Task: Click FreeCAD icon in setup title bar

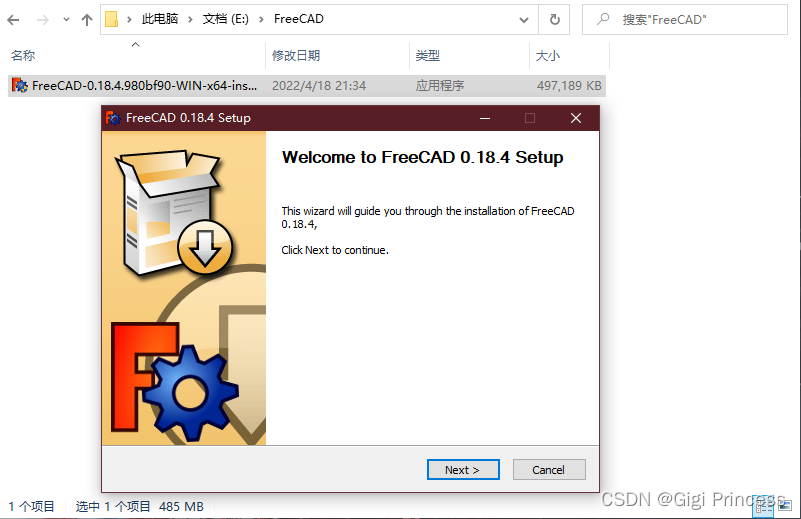Action: [x=113, y=118]
